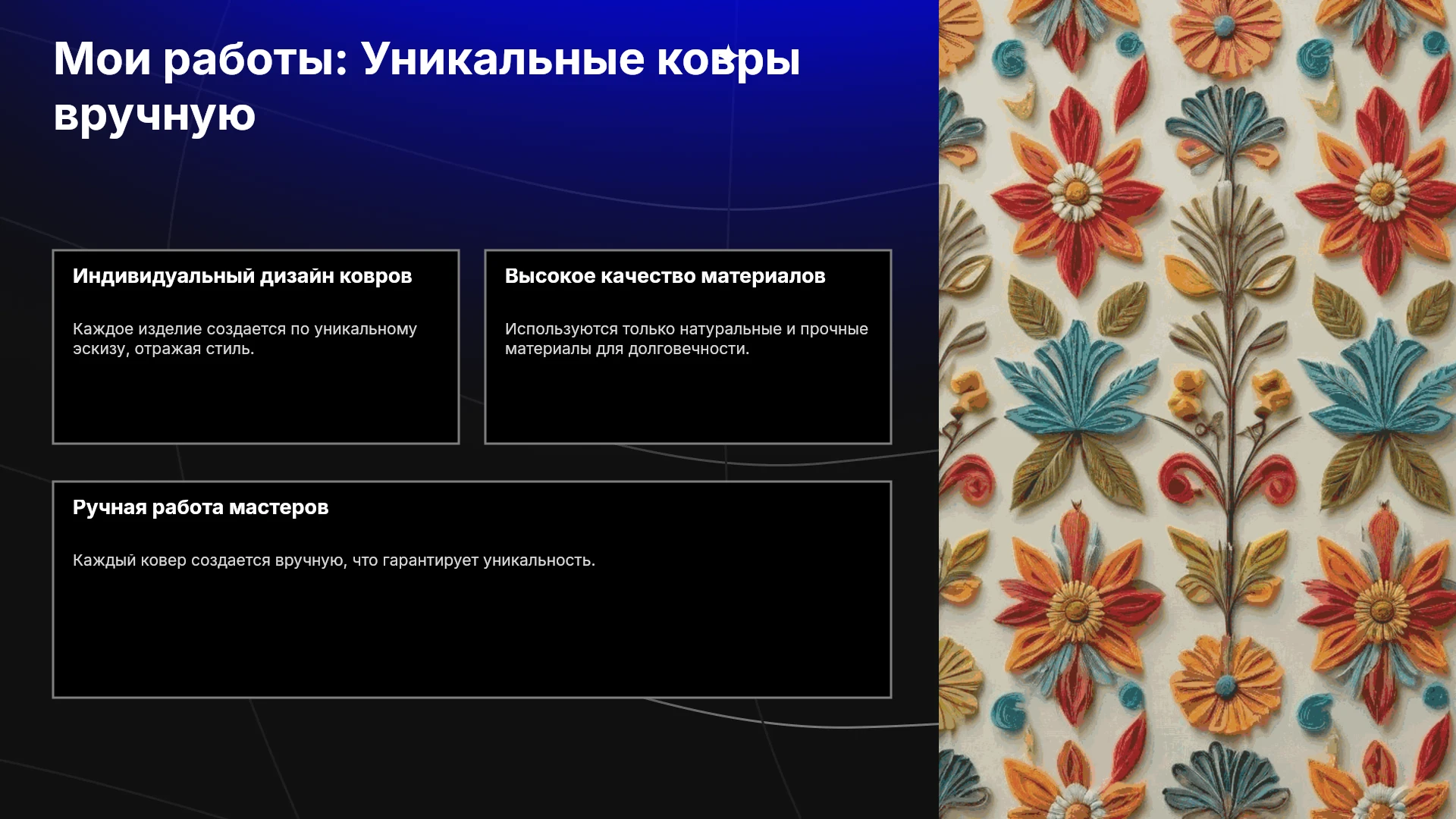Screen dimensions: 1456x819
Task: Click the word 'вручную' in the title
Action: 155,115
